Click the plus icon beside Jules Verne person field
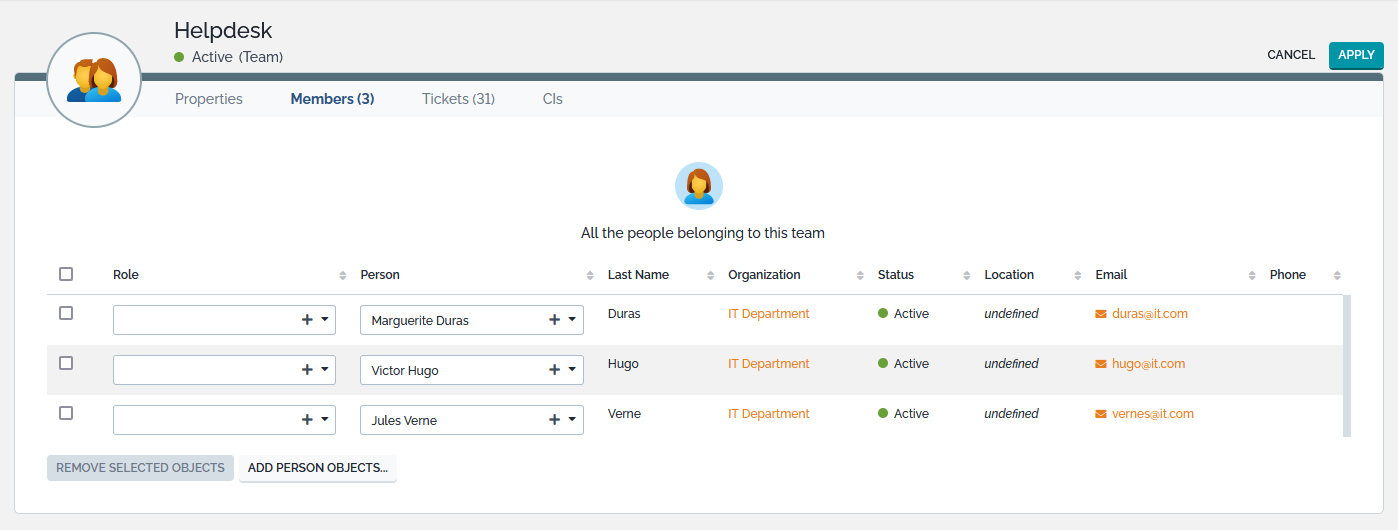Viewport: 1398px width, 530px height. pyautogui.click(x=554, y=420)
